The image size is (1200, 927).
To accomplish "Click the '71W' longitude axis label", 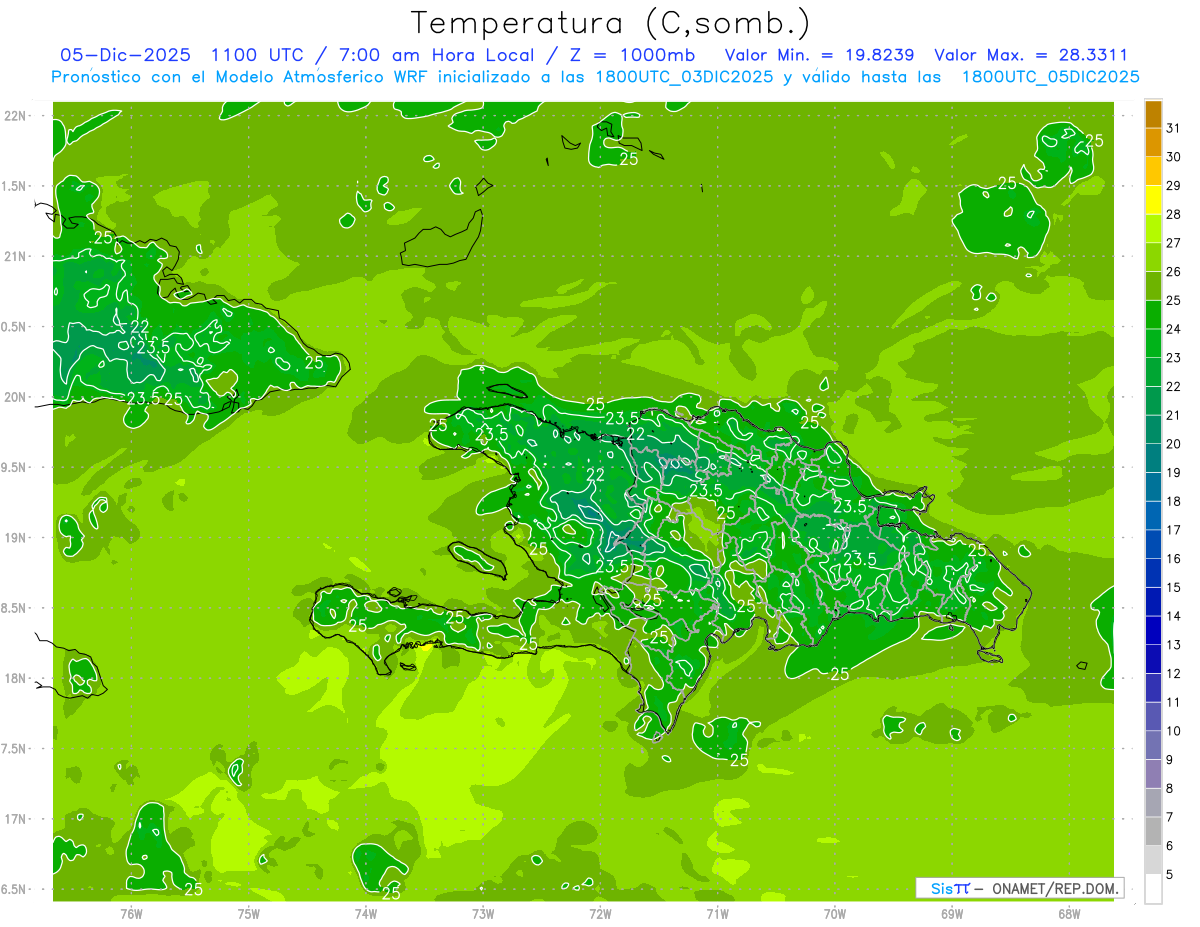I will [717, 914].
